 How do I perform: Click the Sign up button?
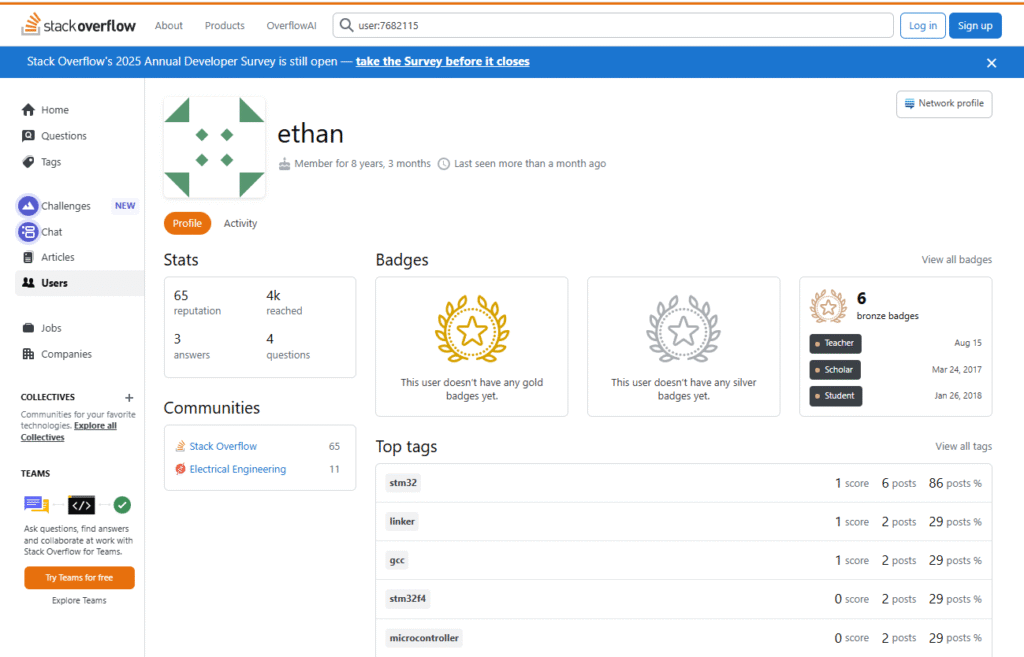coord(975,25)
